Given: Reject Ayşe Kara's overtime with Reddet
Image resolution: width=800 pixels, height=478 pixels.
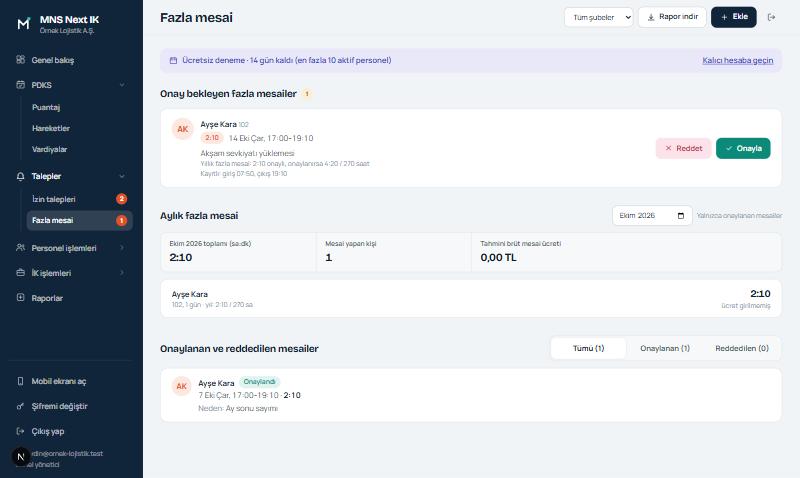Looking at the screenshot, I should [683, 148].
